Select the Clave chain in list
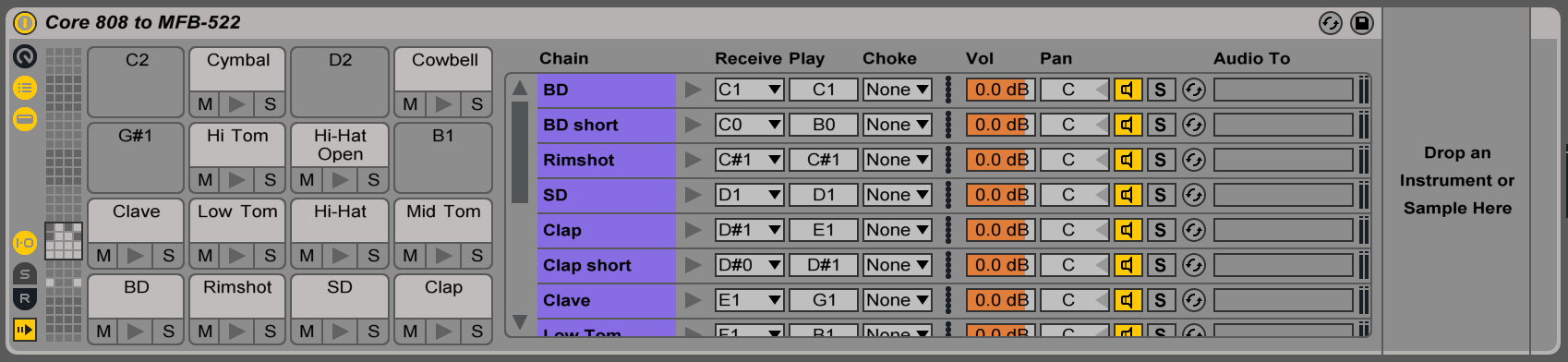The width and height of the screenshot is (1568, 362). (x=607, y=300)
